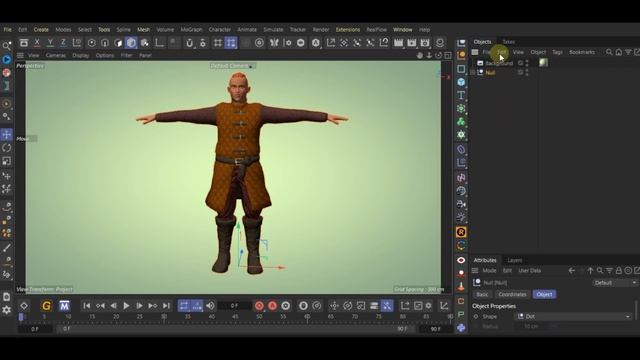Open the Character menu
Image resolution: width=640 pixels, height=360 pixels.
220,29
